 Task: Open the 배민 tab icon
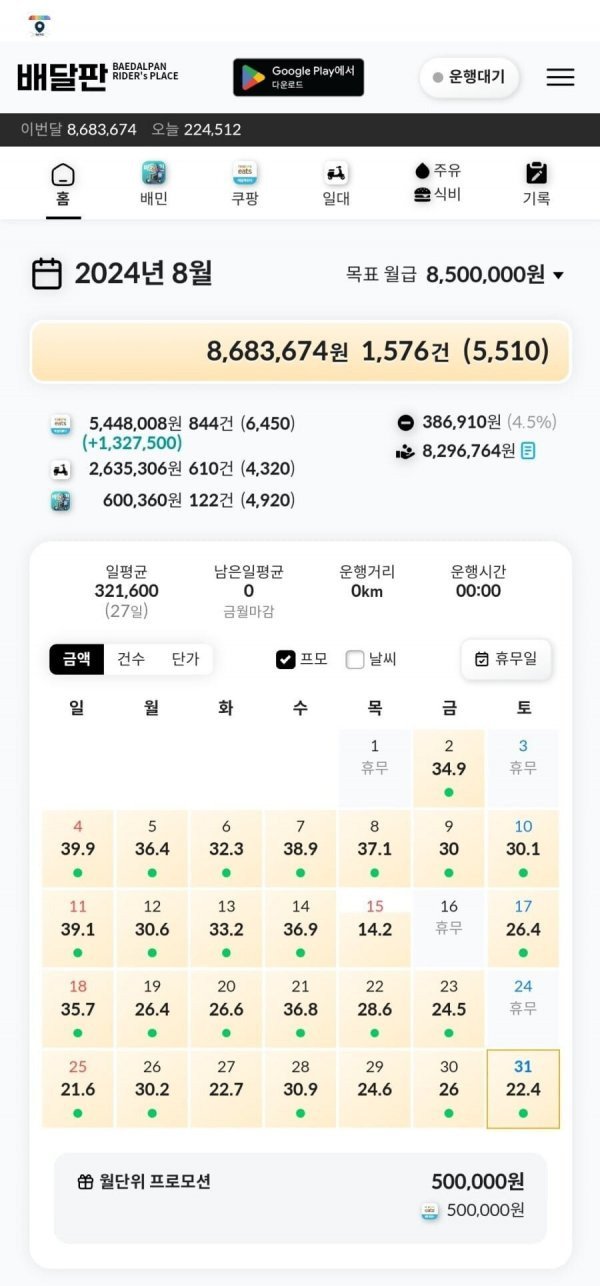tap(153, 174)
